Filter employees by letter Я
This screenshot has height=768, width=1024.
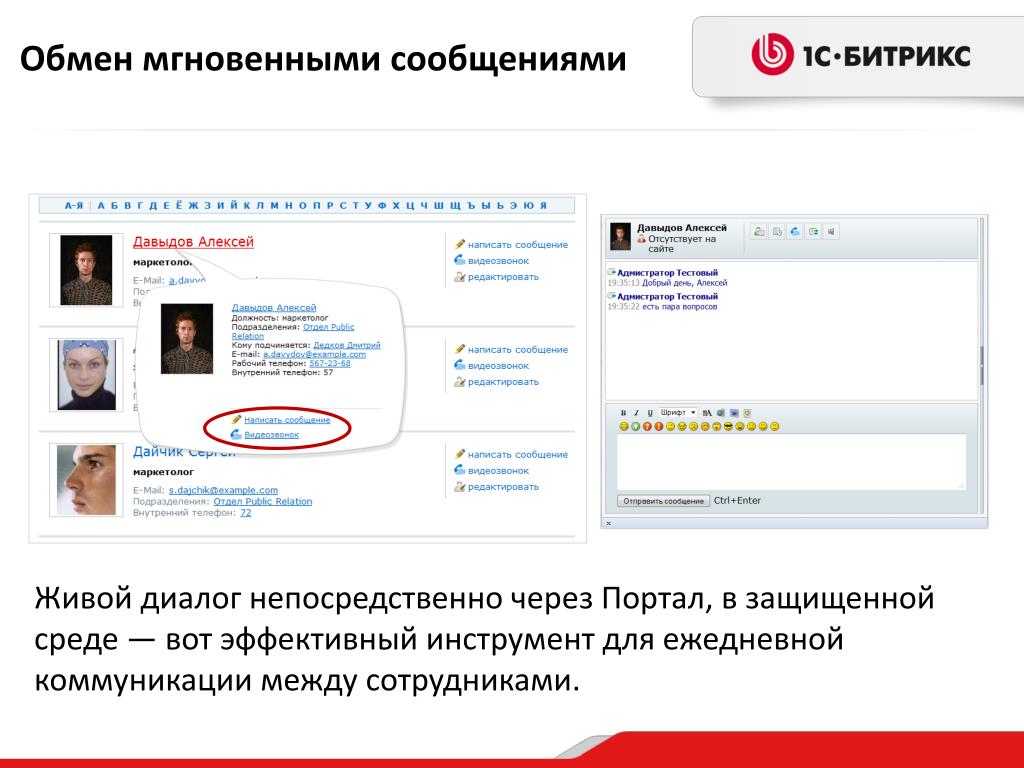pyautogui.click(x=543, y=205)
